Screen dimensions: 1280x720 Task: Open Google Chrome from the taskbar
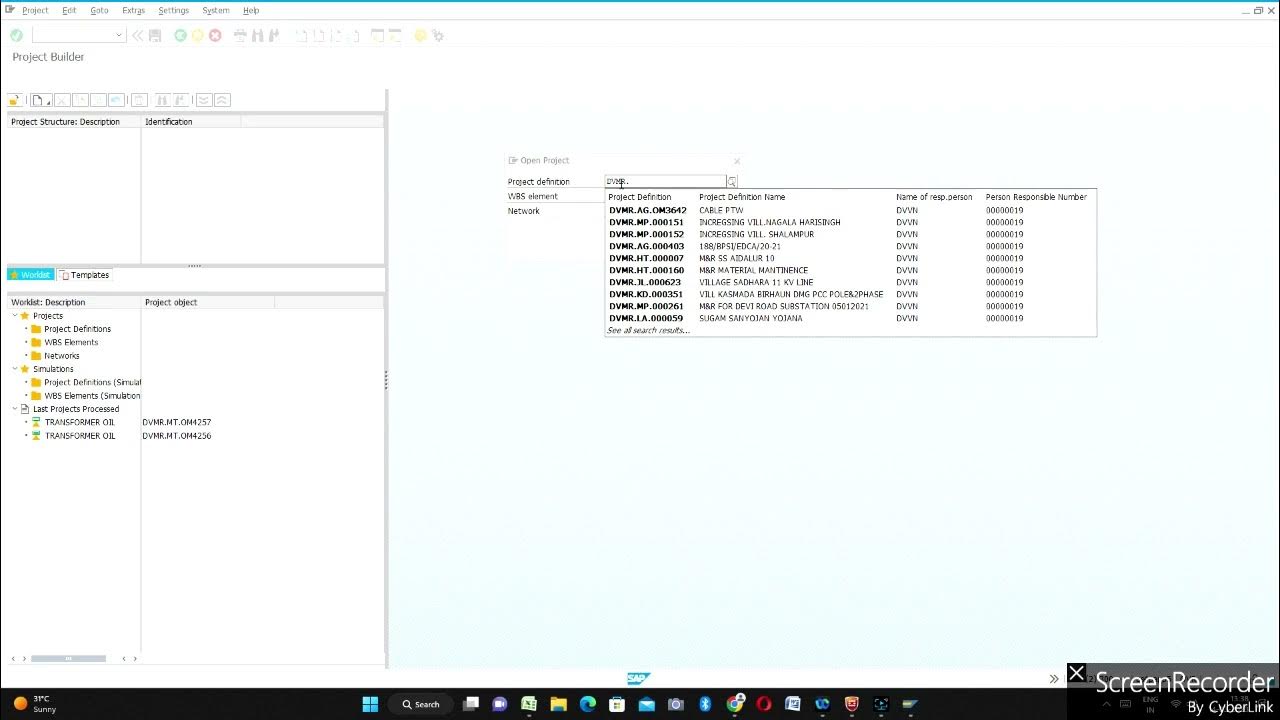734,704
